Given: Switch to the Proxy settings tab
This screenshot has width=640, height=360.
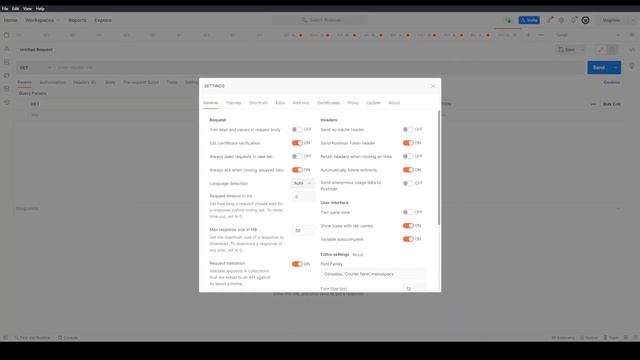Looking at the screenshot, I should point(353,103).
